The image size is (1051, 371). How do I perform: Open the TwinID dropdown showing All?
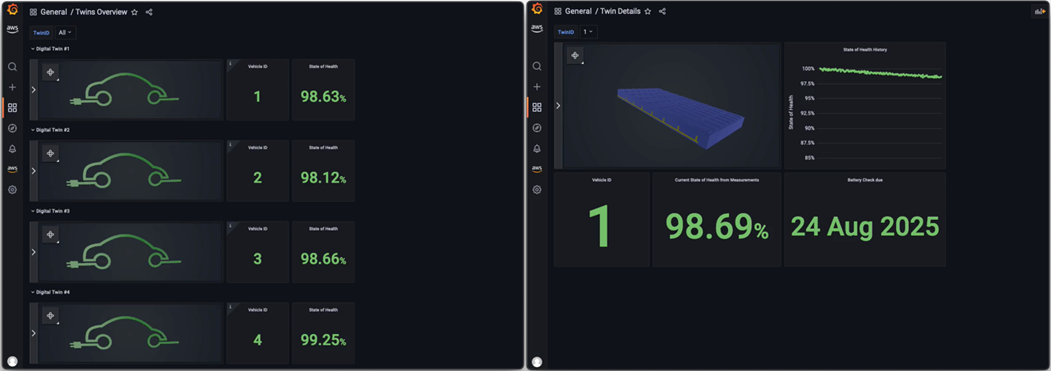click(x=66, y=32)
